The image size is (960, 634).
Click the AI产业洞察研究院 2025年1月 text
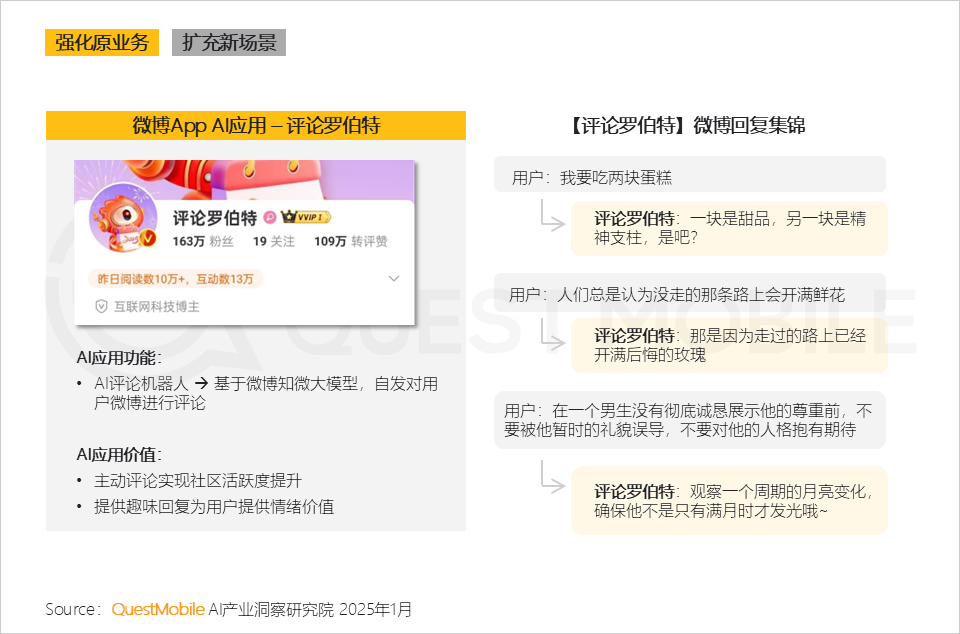(x=310, y=610)
